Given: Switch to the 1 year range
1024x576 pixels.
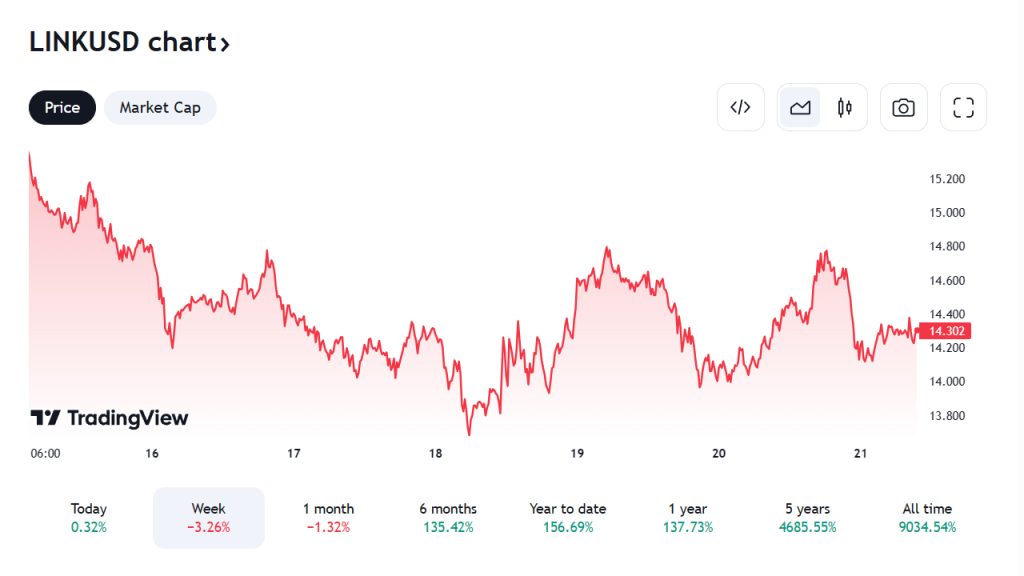Looking at the screenshot, I should (688, 517).
